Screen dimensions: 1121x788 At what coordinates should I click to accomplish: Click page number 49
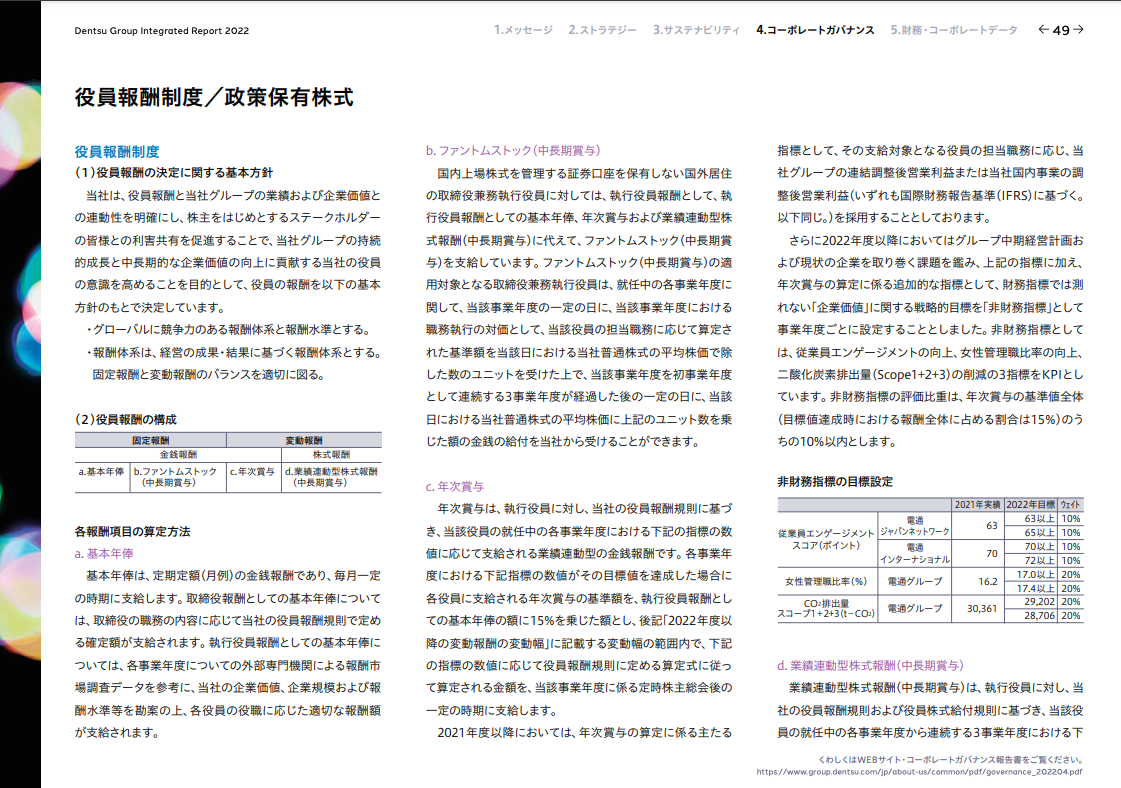pos(1061,30)
